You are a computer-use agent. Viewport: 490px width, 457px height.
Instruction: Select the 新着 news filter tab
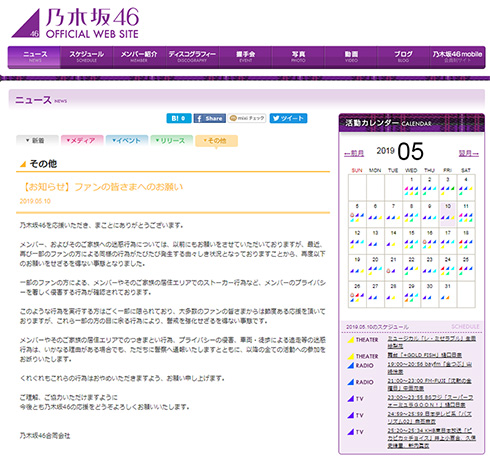[37, 140]
